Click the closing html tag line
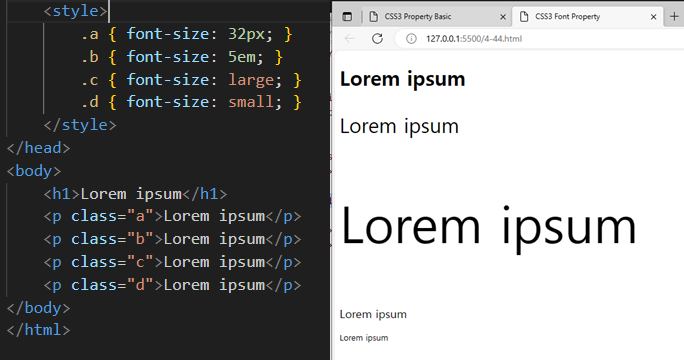Screen dimensions: 684x360 click(38, 330)
